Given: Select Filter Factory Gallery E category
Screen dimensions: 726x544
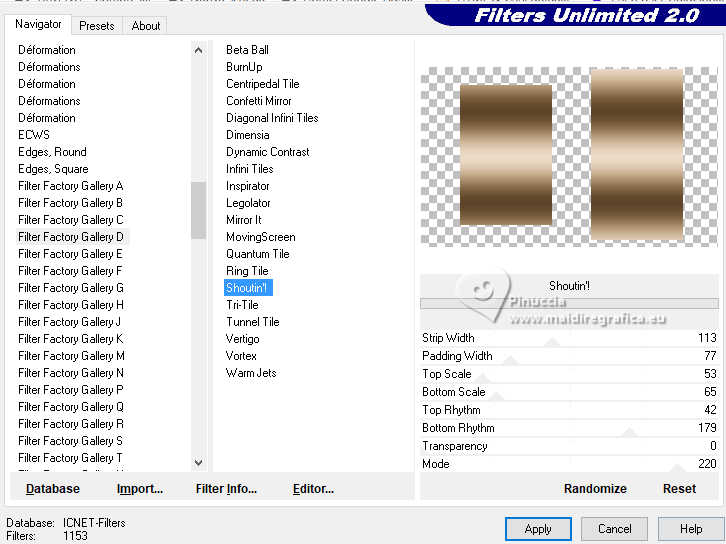Looking at the screenshot, I should [x=71, y=254].
